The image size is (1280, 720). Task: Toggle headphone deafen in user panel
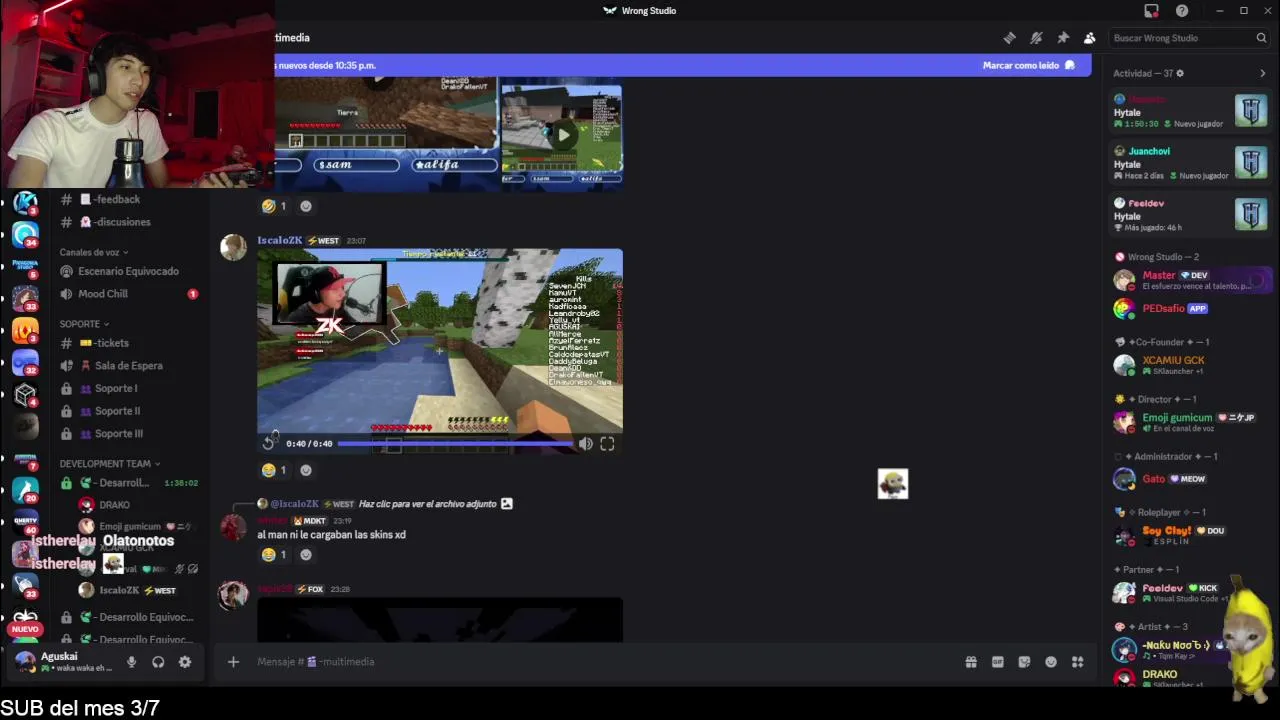(x=158, y=662)
